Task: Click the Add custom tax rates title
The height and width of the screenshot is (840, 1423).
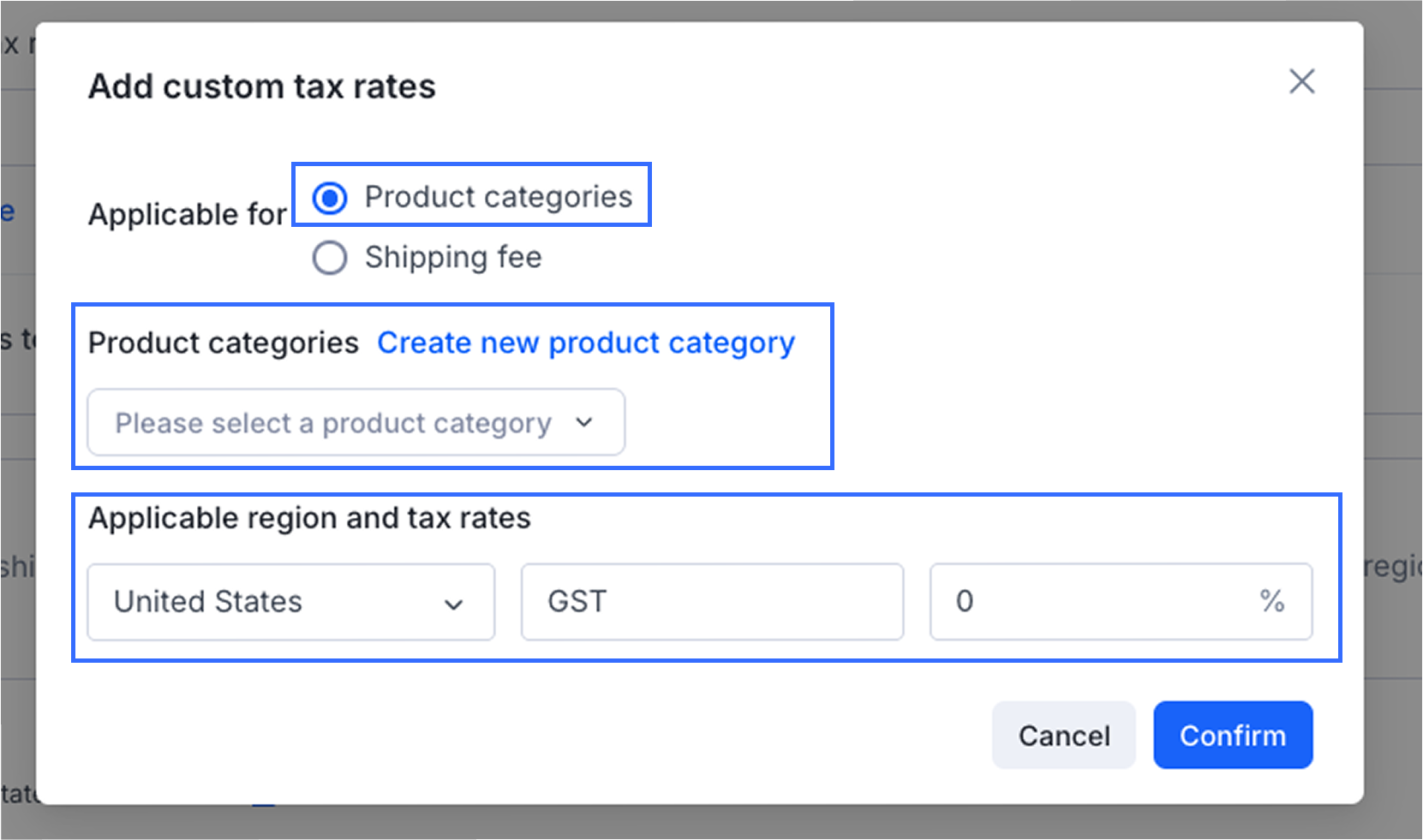Action: point(262,86)
